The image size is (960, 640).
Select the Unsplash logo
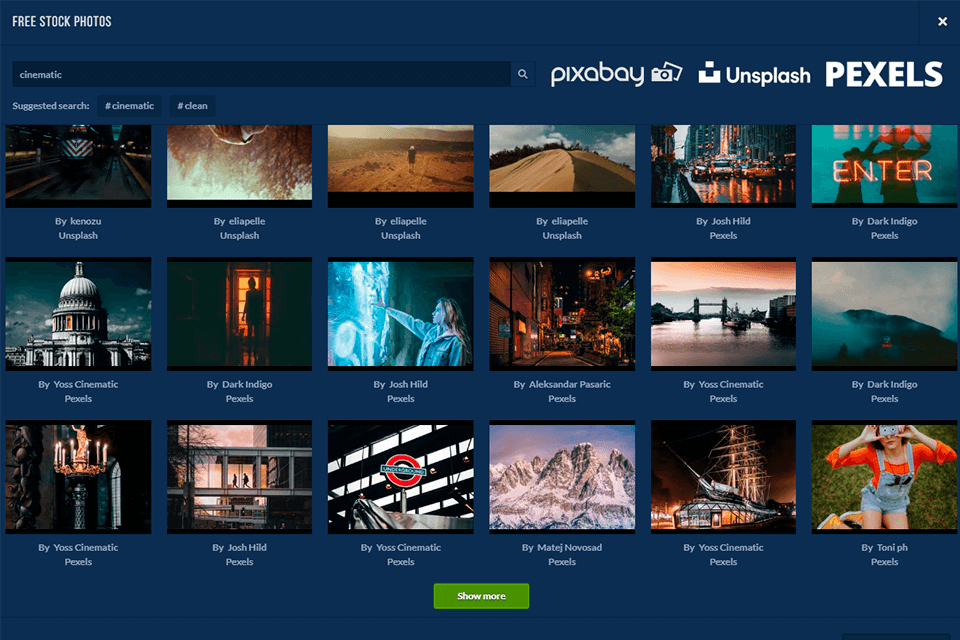click(755, 72)
